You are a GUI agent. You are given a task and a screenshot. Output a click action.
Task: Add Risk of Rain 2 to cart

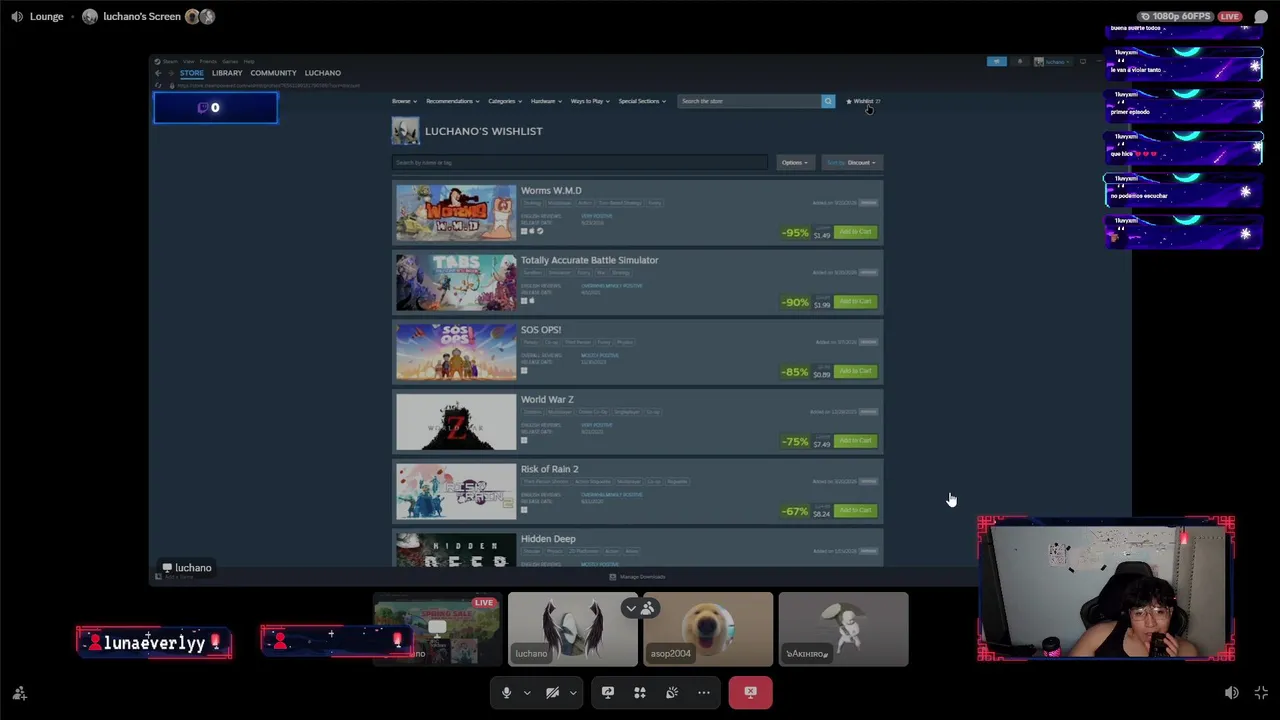pos(855,510)
